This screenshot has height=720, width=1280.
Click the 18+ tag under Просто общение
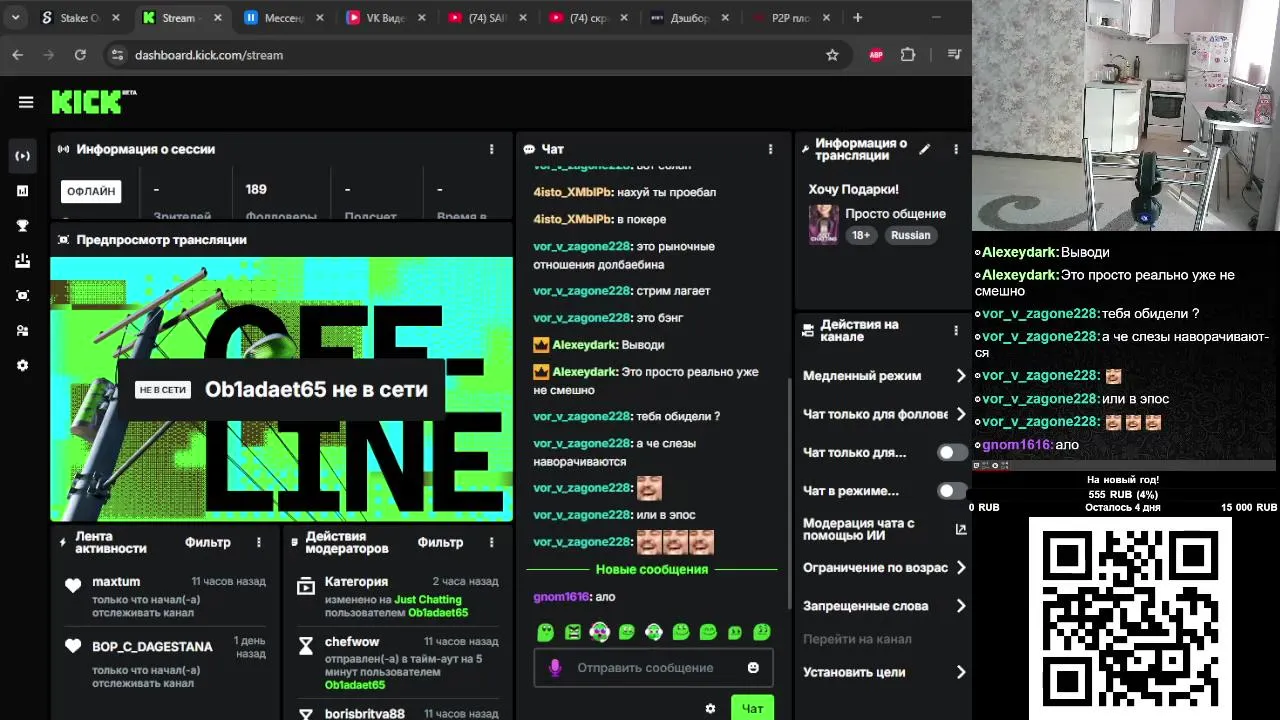(x=861, y=235)
